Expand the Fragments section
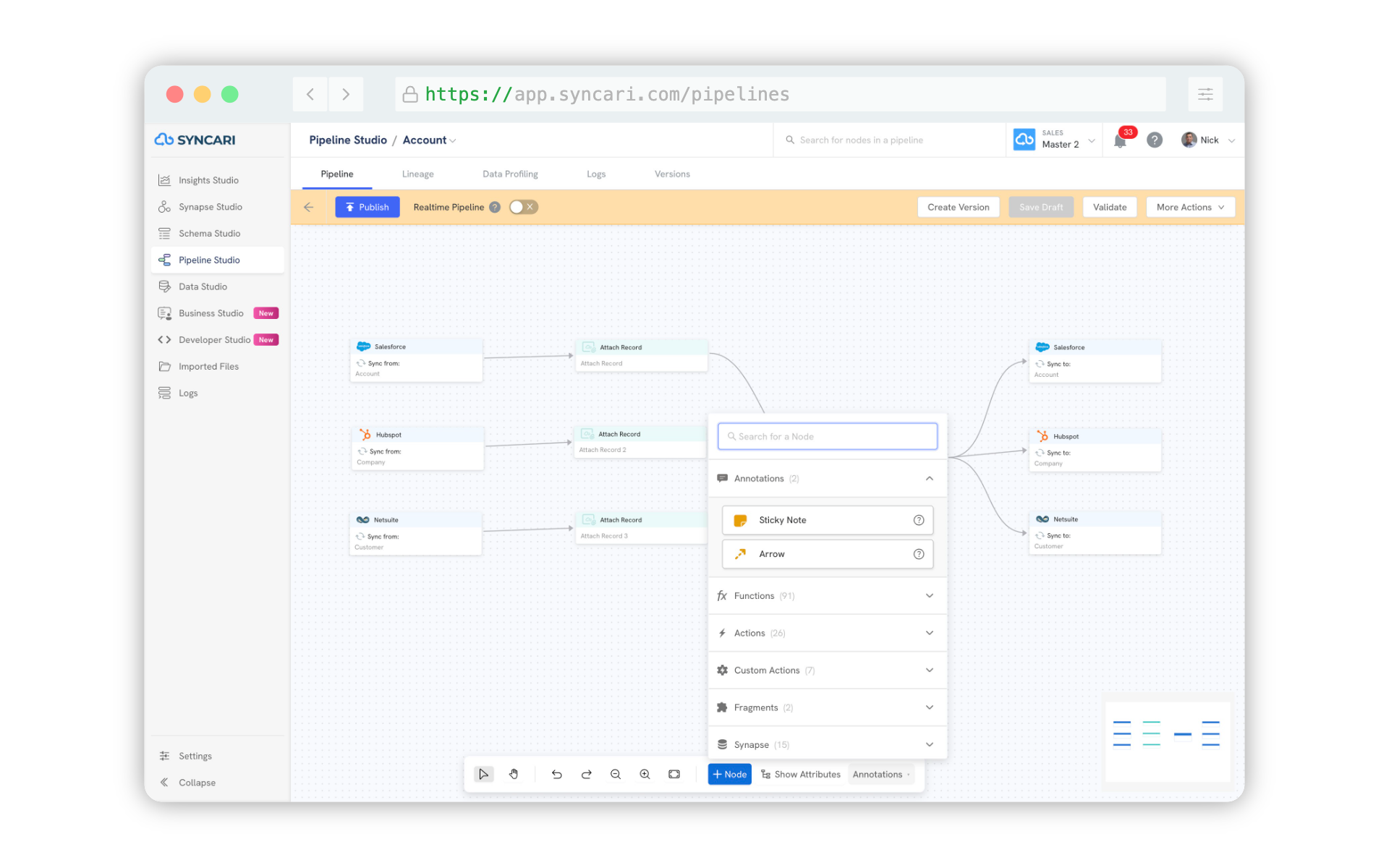The image size is (1389, 868). click(828, 707)
